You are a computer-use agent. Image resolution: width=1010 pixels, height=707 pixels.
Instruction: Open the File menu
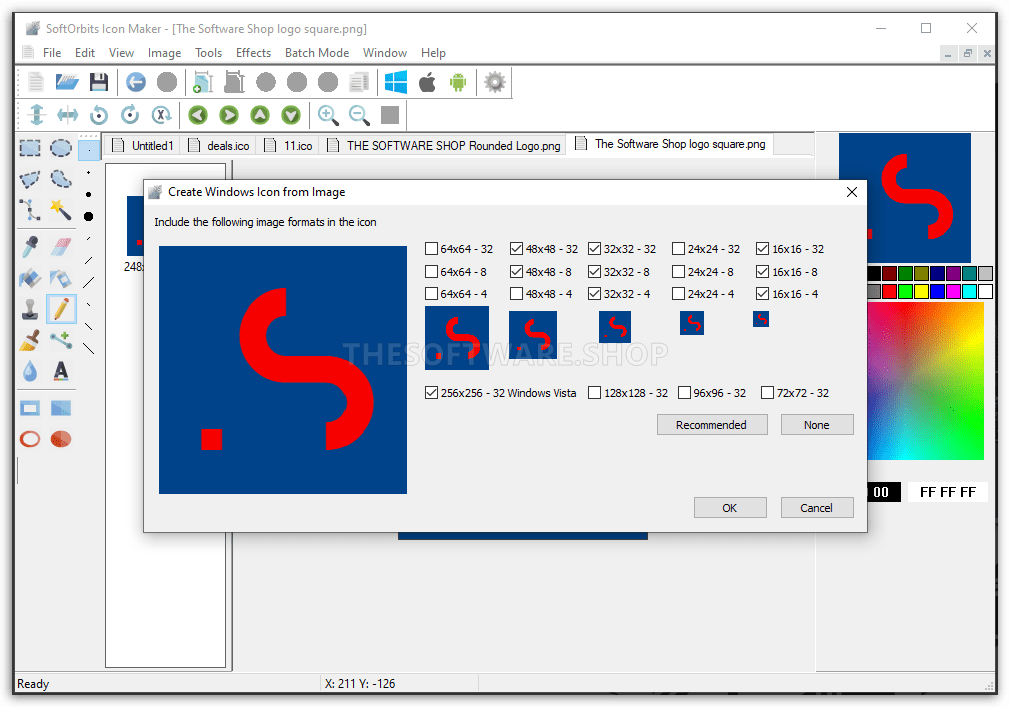52,53
